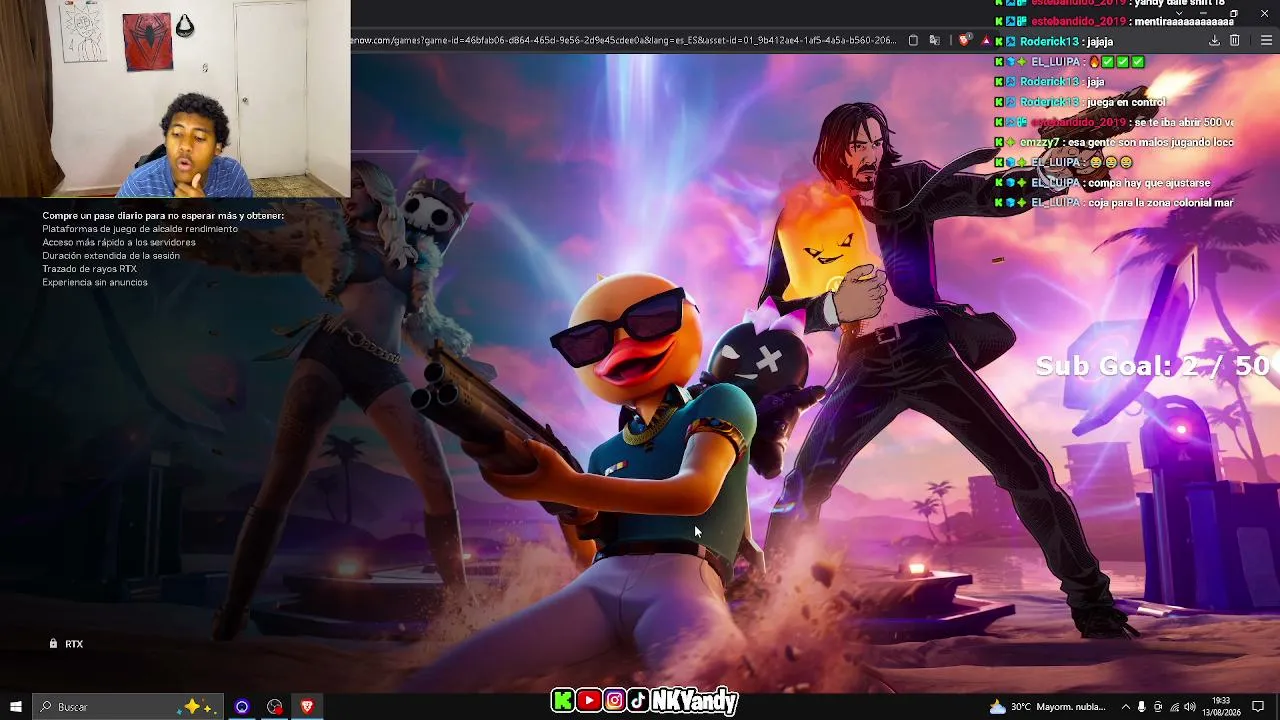Click the volume speaker tray icon
Image resolution: width=1280 pixels, height=720 pixels.
click(x=1190, y=707)
